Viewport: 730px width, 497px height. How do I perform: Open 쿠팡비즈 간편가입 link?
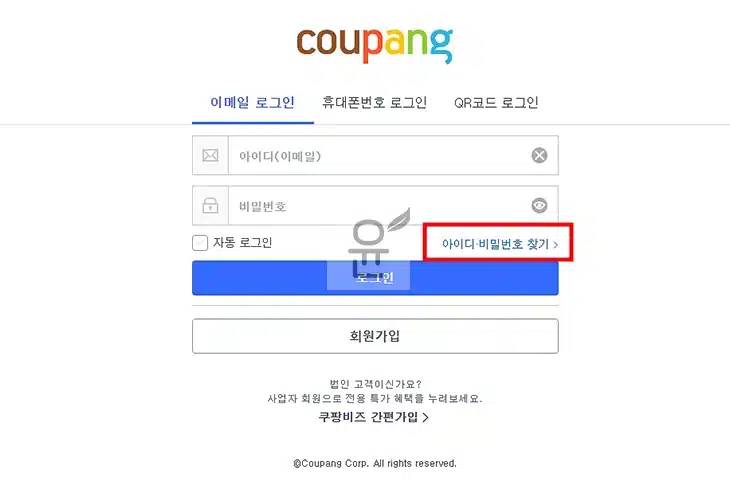(368, 417)
